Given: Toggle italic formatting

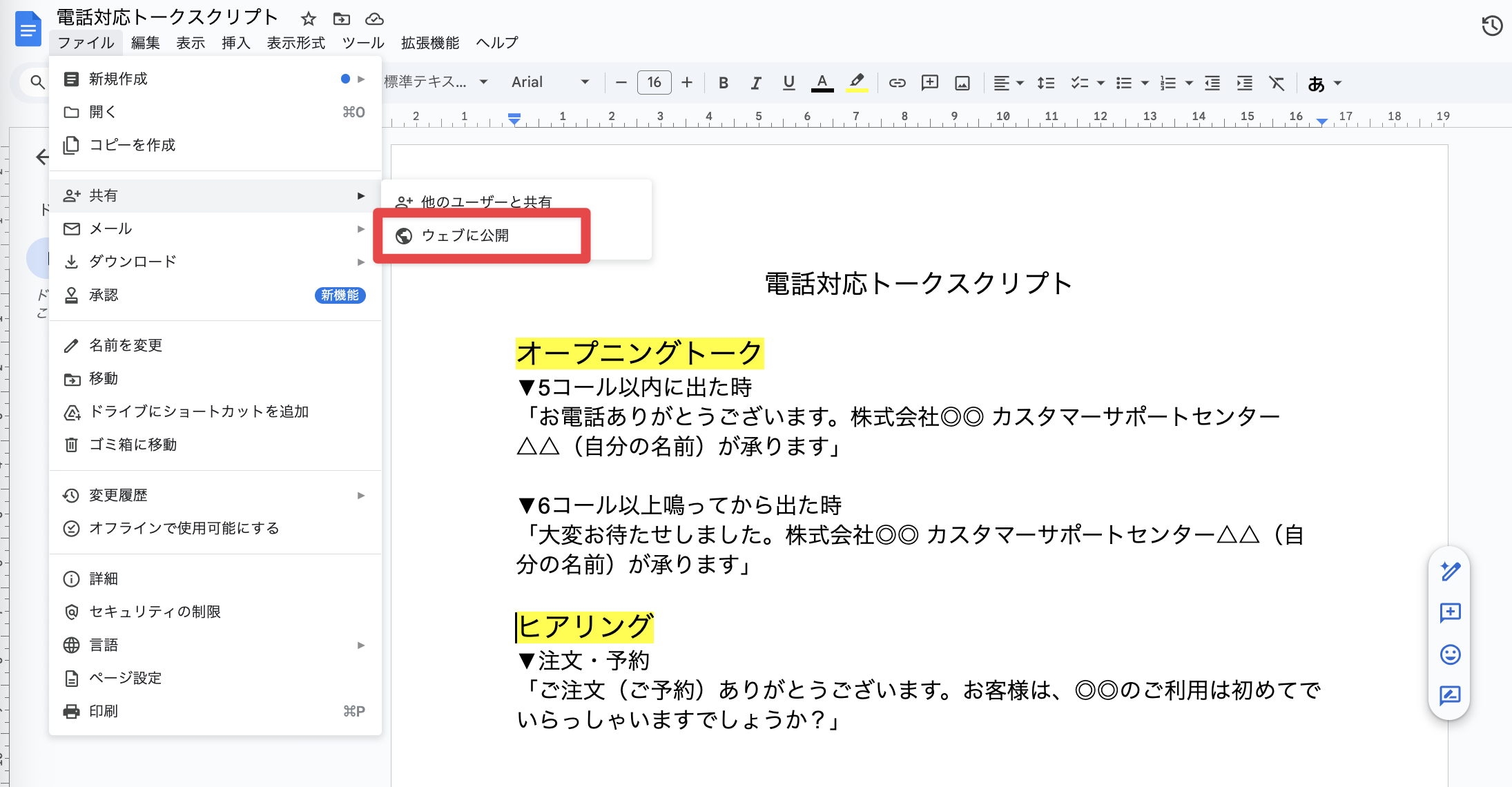Looking at the screenshot, I should 756,83.
